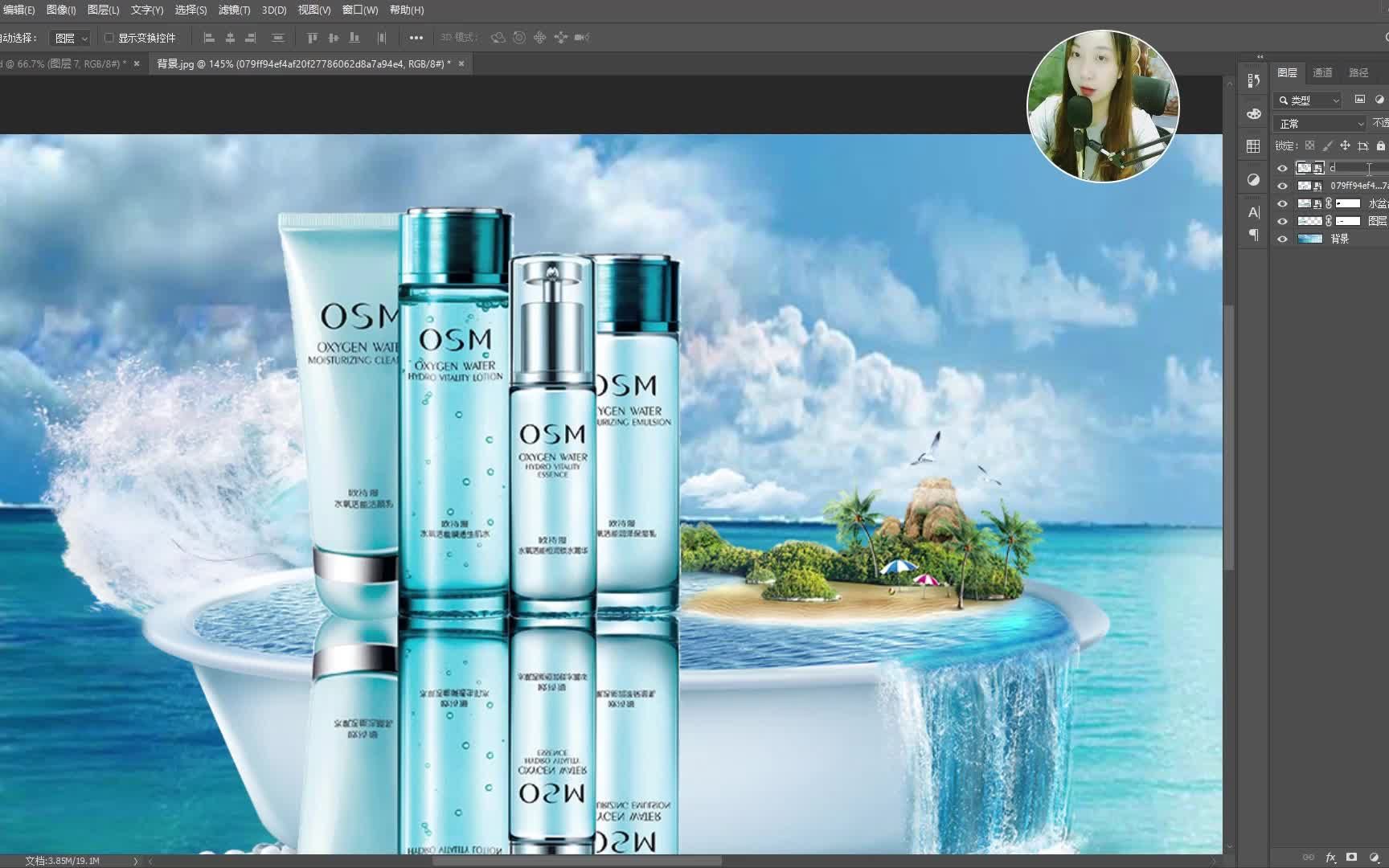Switch to the 66.7% 图层 7 document tab
The height and width of the screenshot is (868, 1389).
pyautogui.click(x=63, y=63)
